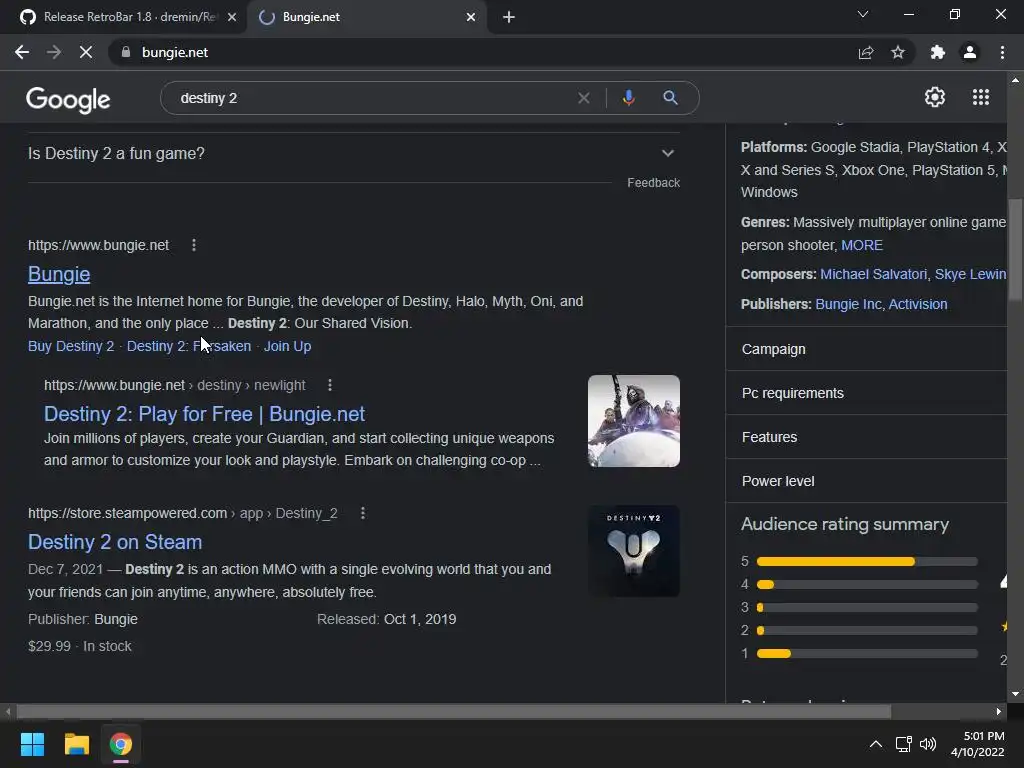Image resolution: width=1024 pixels, height=768 pixels.
Task: Click the Chrome taskbar icon
Action: pos(121,744)
